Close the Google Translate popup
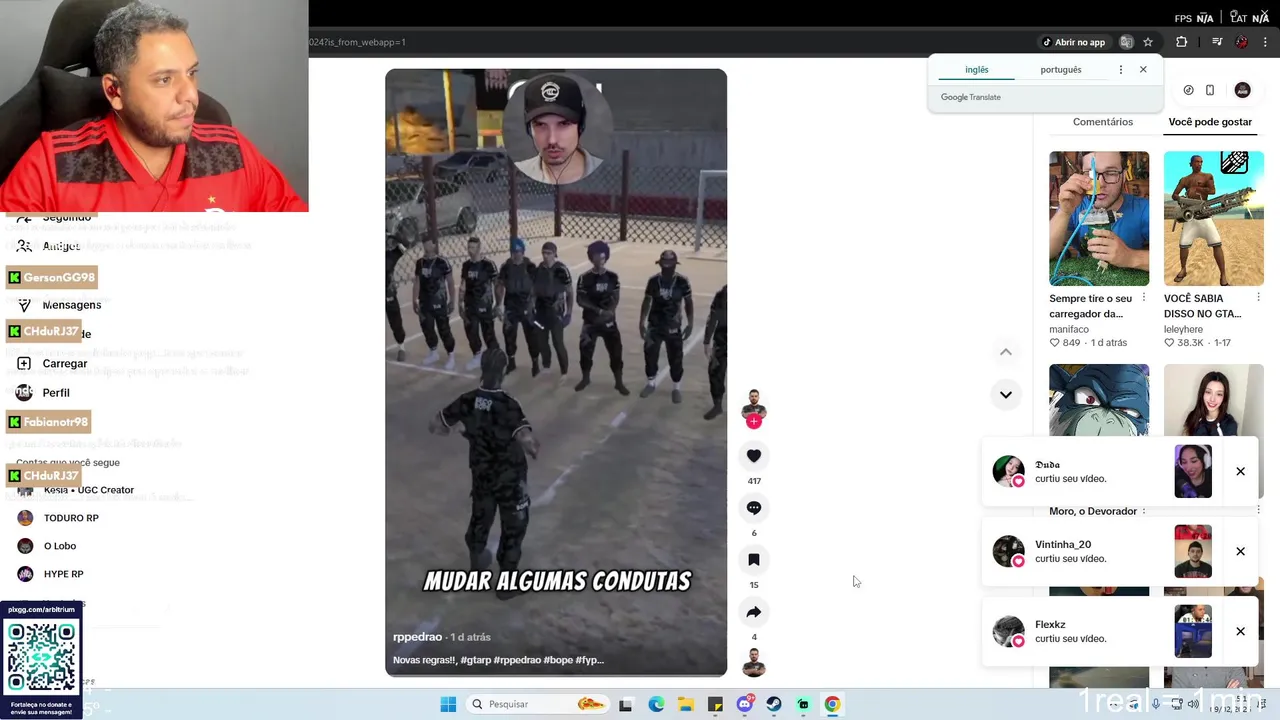The width and height of the screenshot is (1280, 720). pyautogui.click(x=1143, y=70)
